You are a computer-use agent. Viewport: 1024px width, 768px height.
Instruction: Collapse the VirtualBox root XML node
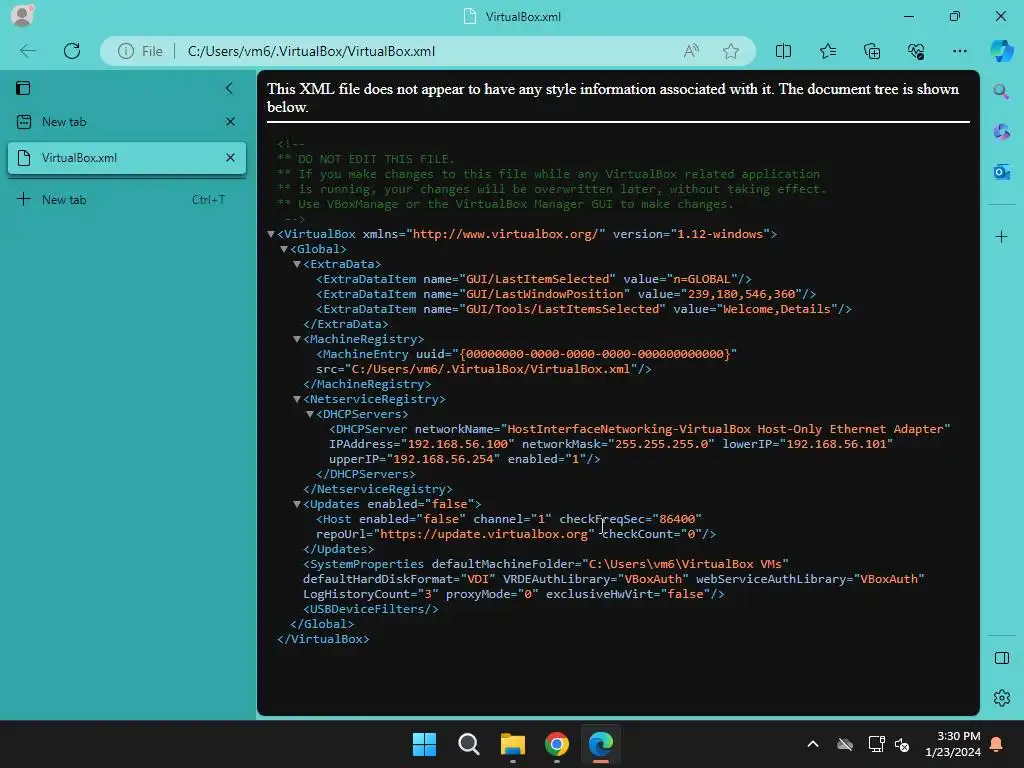[x=271, y=234]
